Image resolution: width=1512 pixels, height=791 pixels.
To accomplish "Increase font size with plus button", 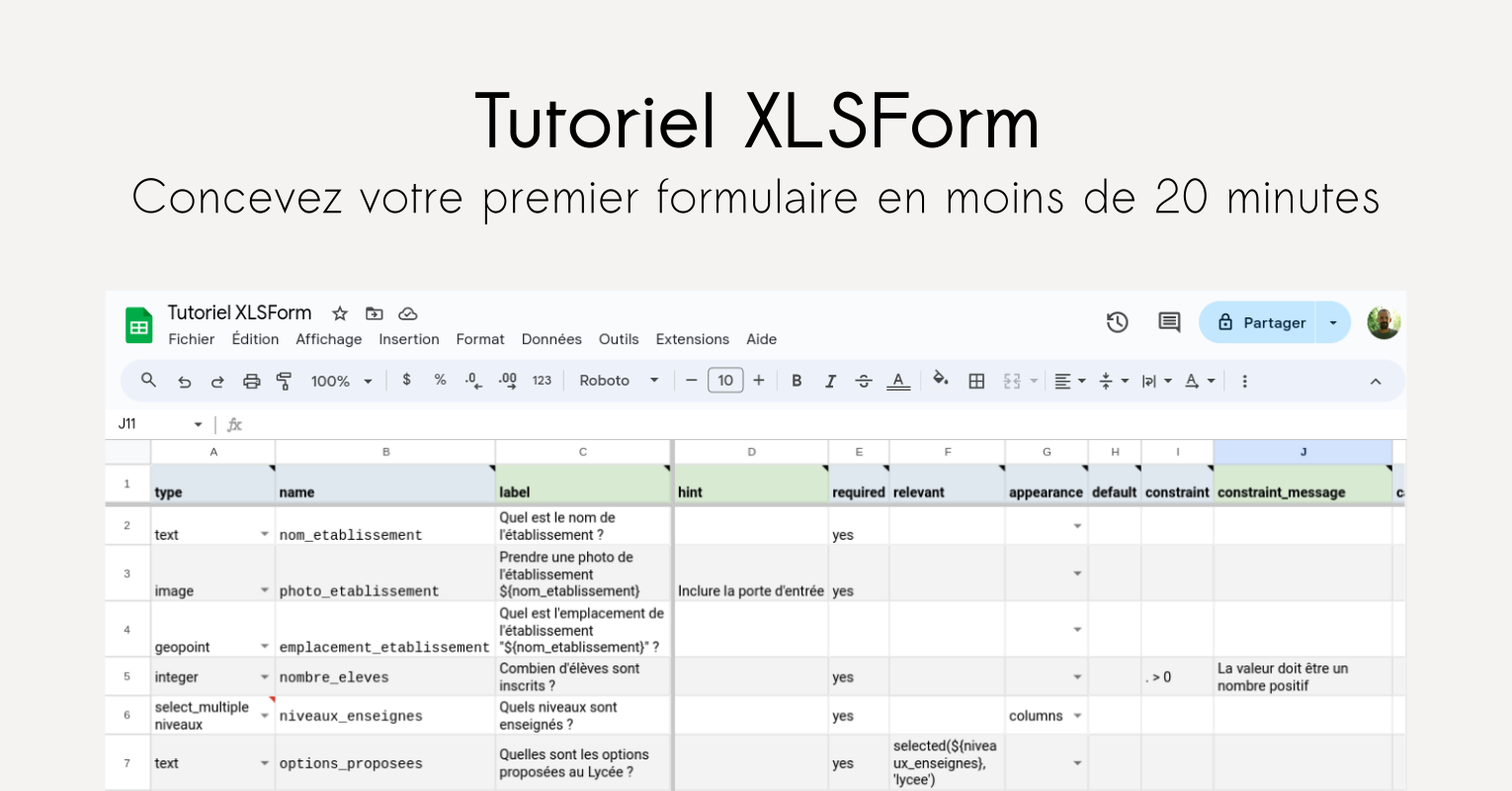I will [759, 381].
